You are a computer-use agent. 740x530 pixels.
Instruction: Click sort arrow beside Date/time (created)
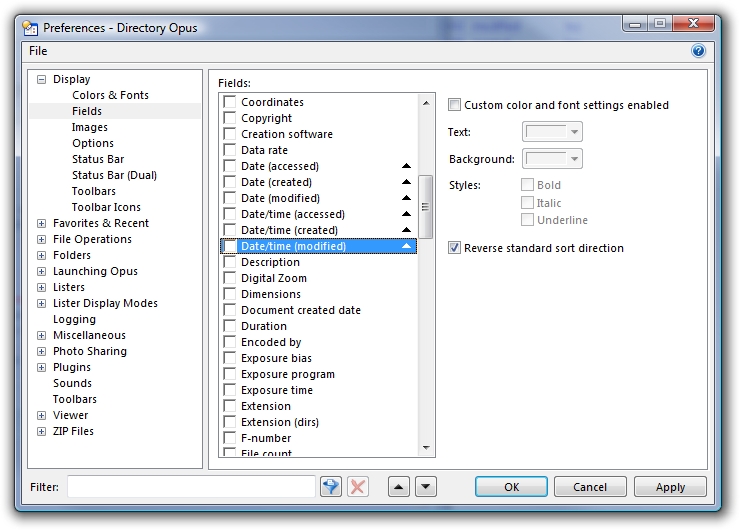coord(406,230)
